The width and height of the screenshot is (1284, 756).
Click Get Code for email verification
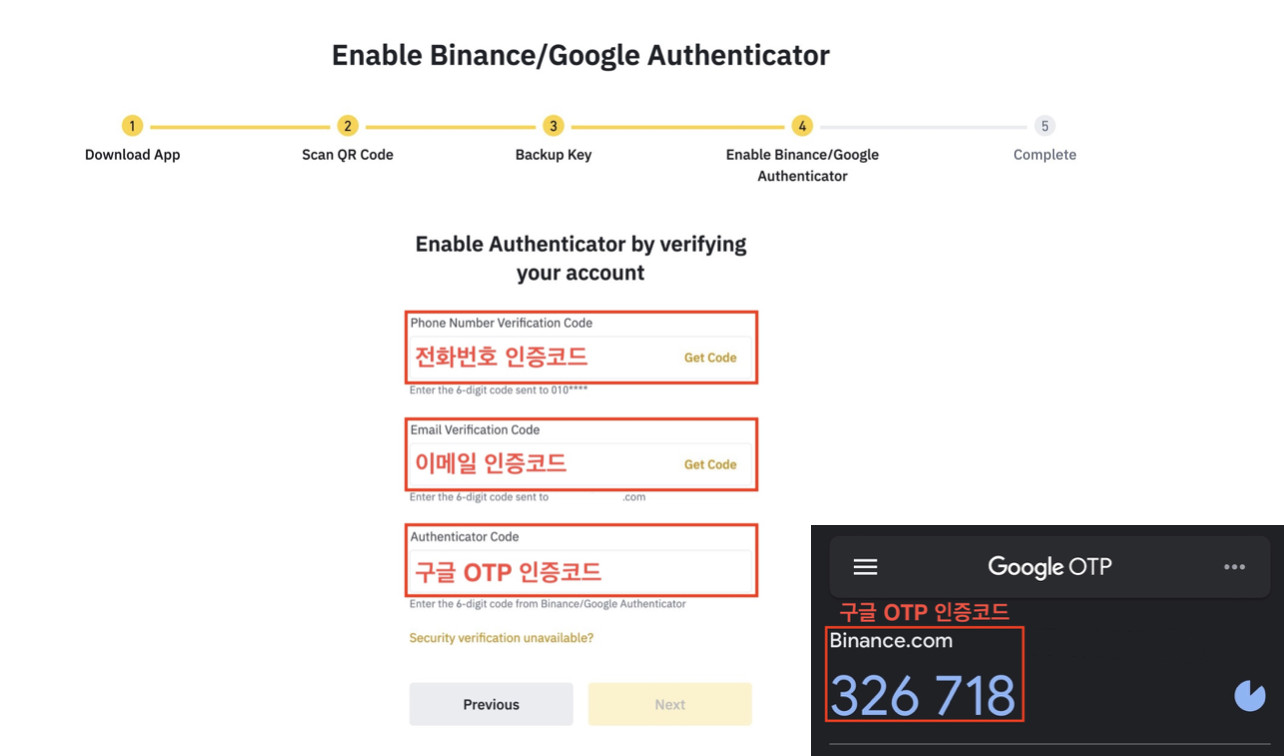[710, 464]
